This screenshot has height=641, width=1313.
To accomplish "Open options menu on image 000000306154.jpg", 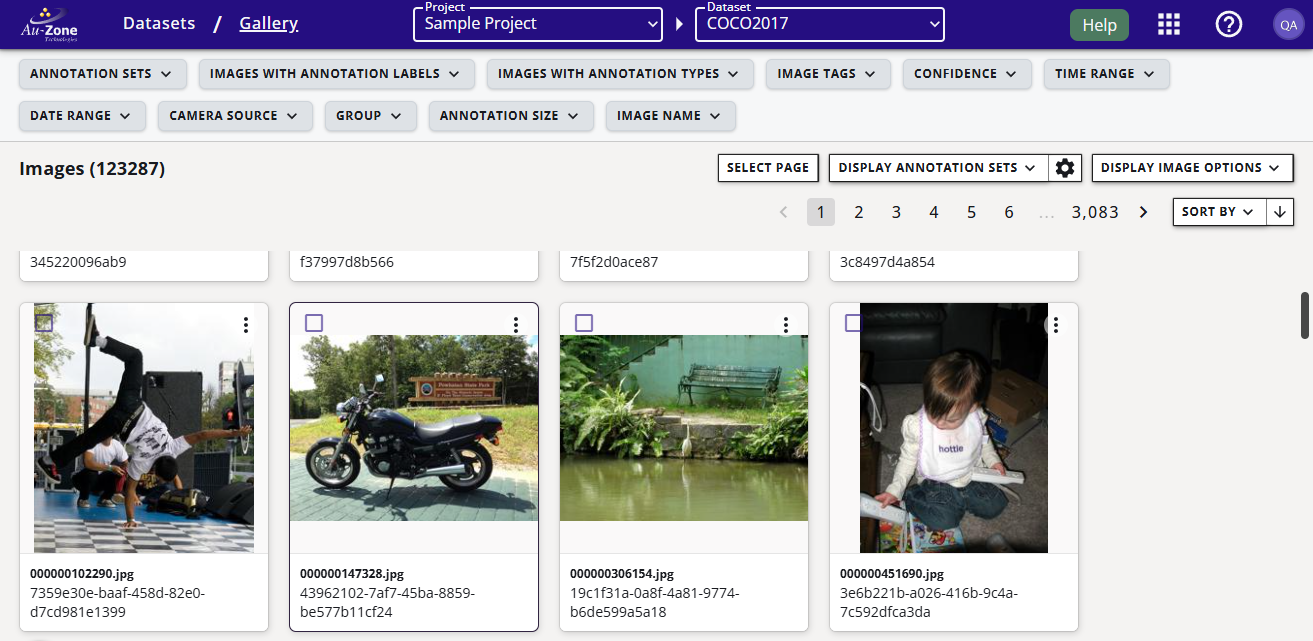I will click(785, 324).
